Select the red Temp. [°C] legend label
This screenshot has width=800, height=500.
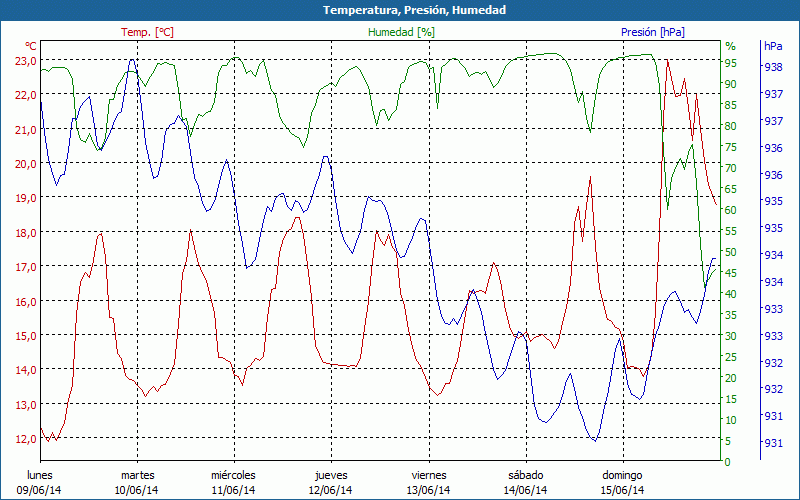(147, 32)
